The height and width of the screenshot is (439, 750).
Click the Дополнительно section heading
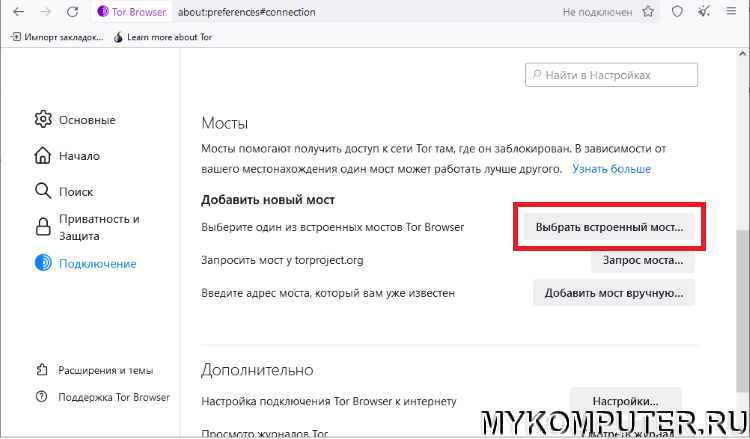click(257, 370)
